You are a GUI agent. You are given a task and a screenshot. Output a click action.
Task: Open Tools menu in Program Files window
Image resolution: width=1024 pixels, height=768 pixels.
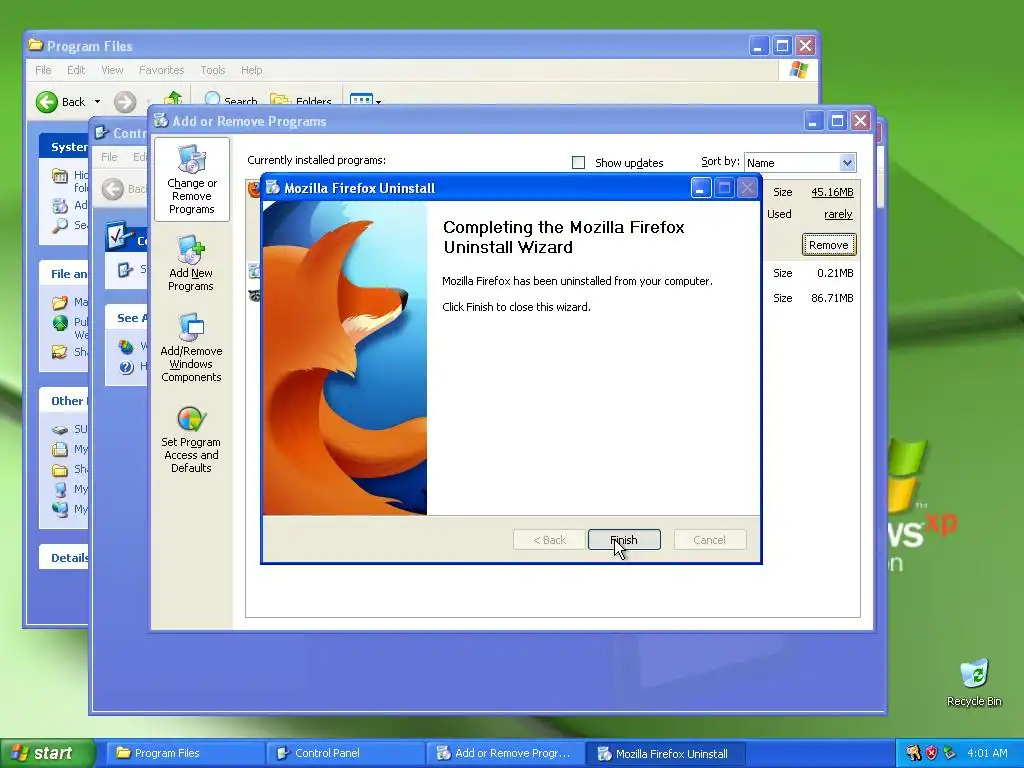pos(212,70)
